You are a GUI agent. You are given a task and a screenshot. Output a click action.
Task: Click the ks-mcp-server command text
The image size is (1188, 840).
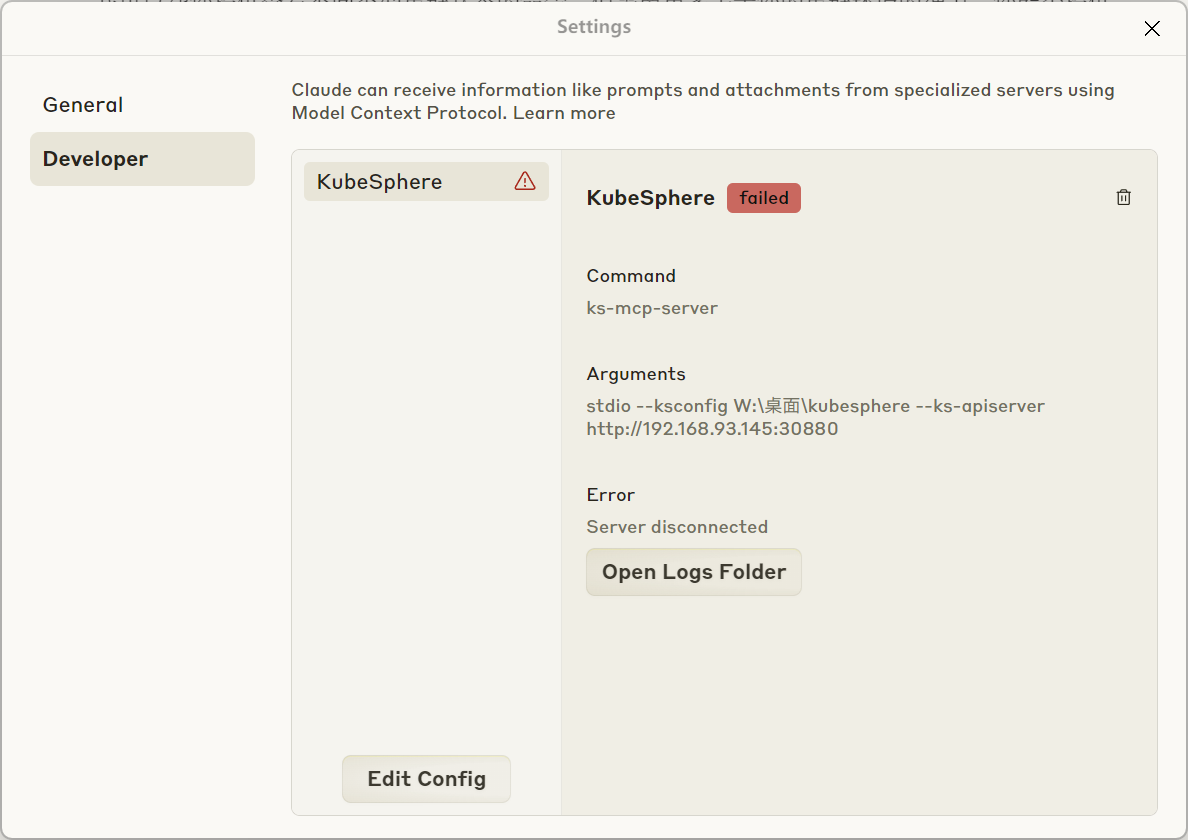652,308
